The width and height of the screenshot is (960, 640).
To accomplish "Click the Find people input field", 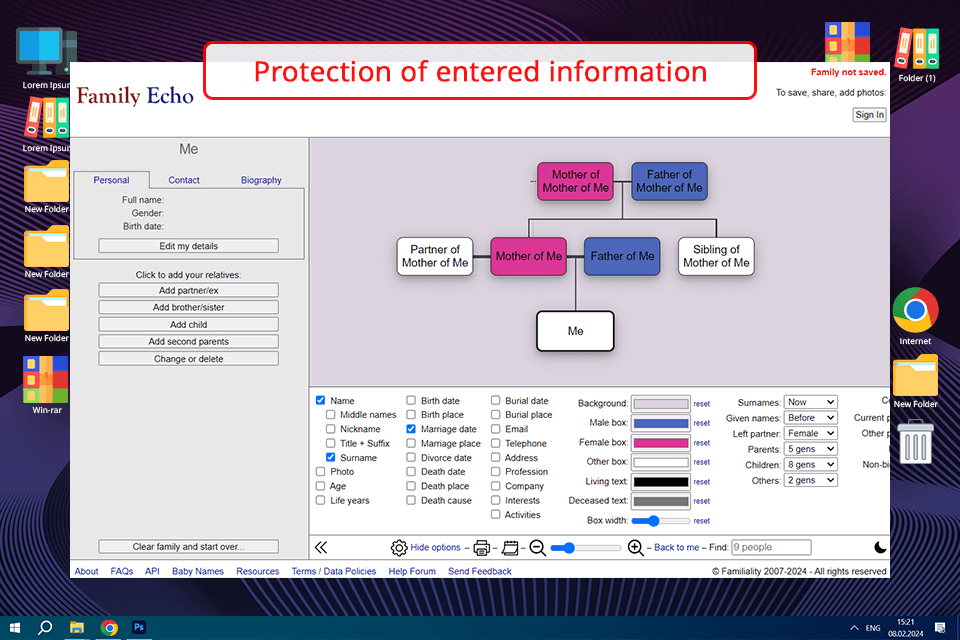I will click(771, 548).
